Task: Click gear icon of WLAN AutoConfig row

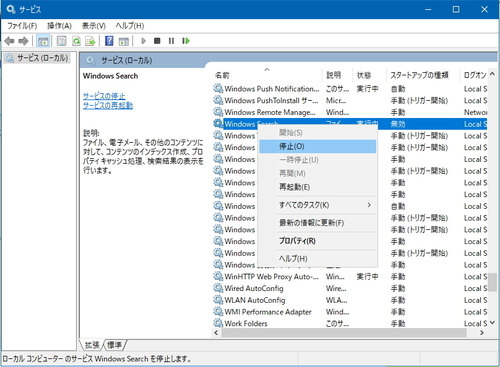Action: 218,300
